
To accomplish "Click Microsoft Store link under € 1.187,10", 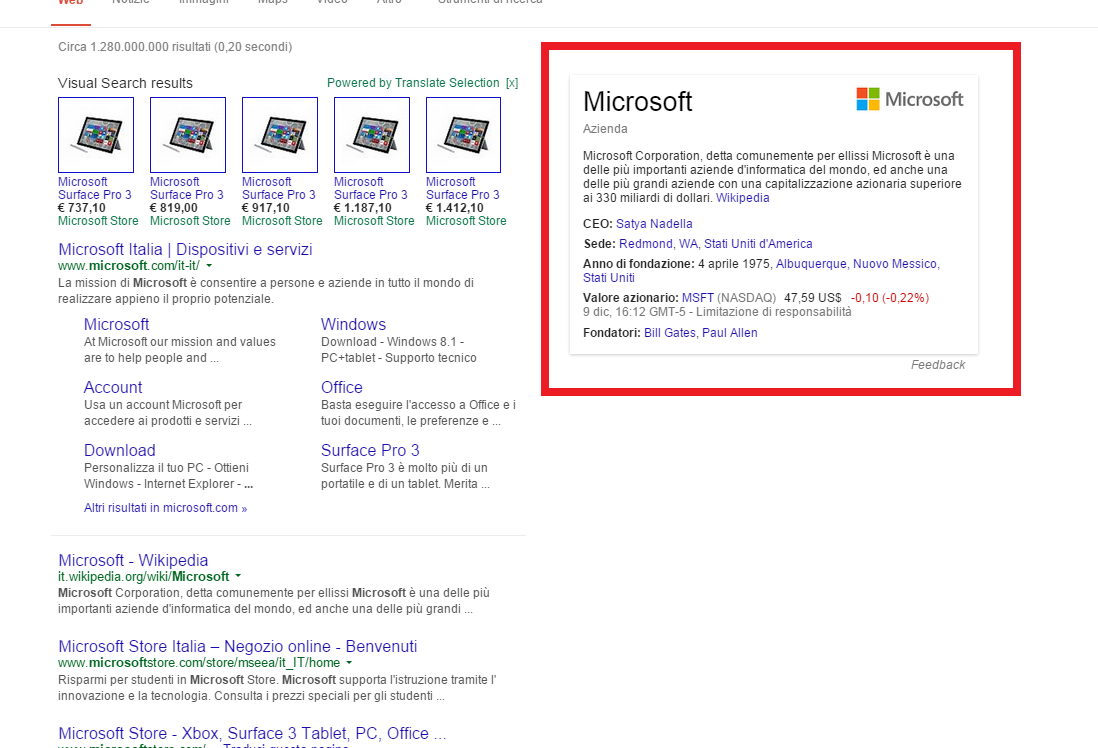I will tap(374, 221).
